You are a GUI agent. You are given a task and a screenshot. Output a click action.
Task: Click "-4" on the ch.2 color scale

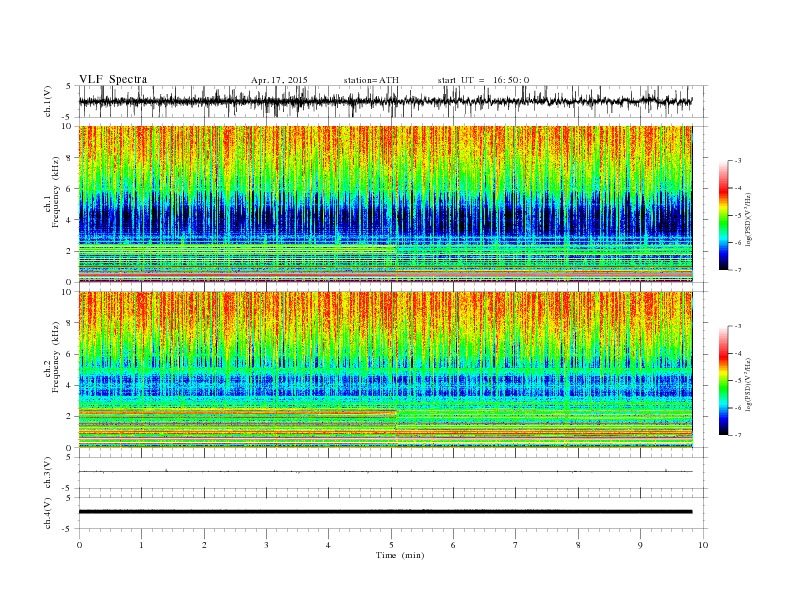click(737, 353)
